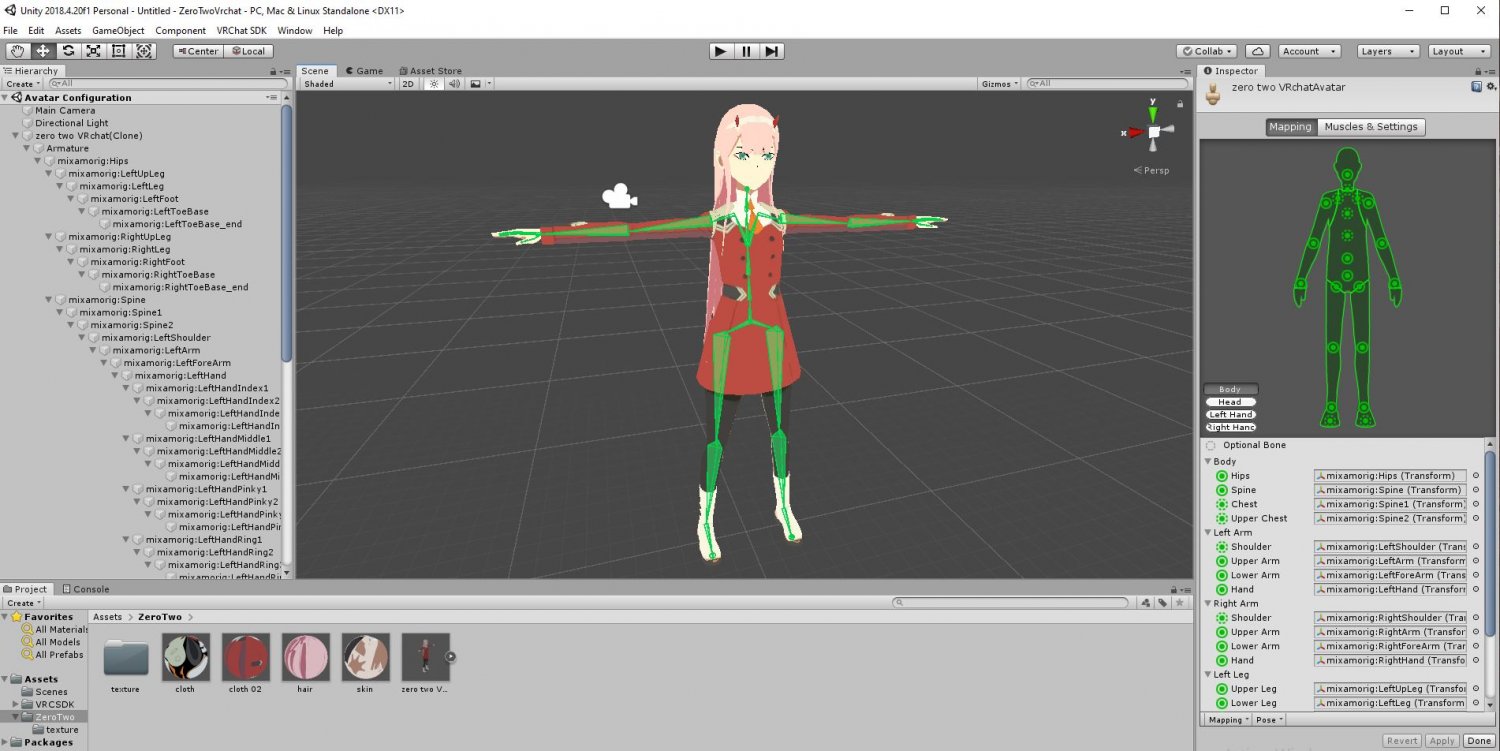Select the Hand tool in toolbar

17,51
